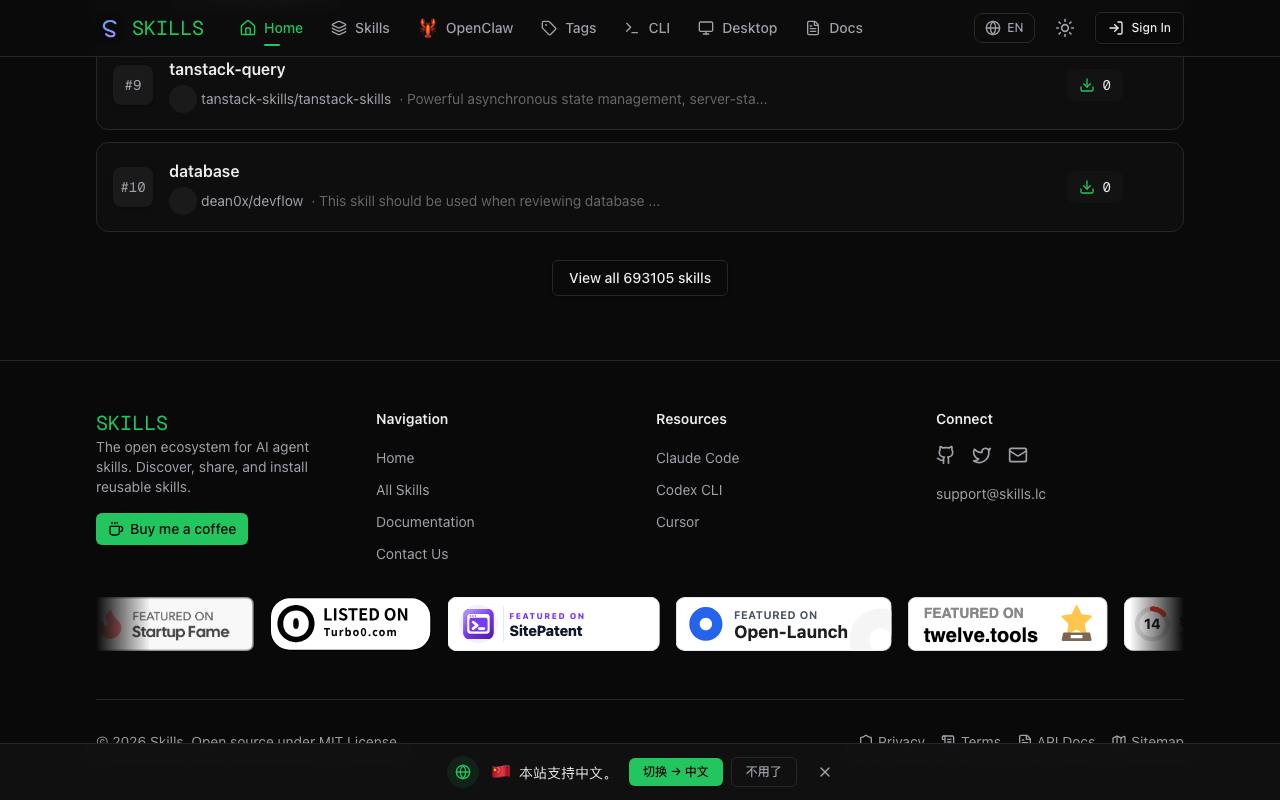Click the 不用了 decline button
The height and width of the screenshot is (800, 1280).
(x=764, y=772)
